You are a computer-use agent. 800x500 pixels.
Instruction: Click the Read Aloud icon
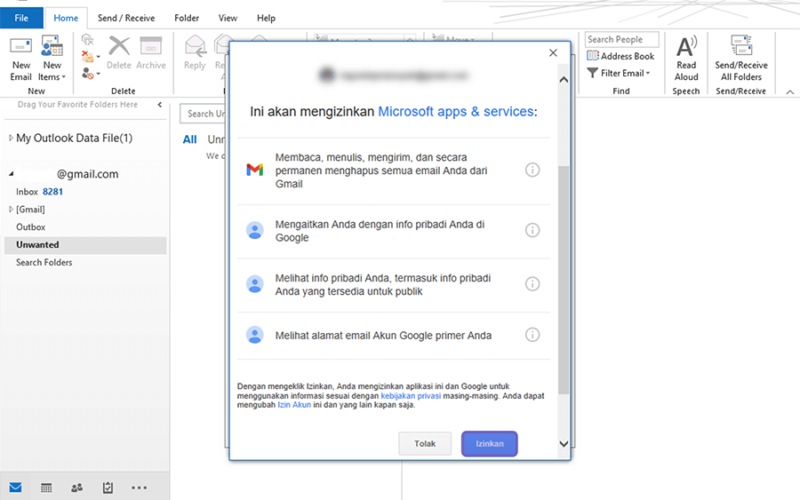click(686, 46)
